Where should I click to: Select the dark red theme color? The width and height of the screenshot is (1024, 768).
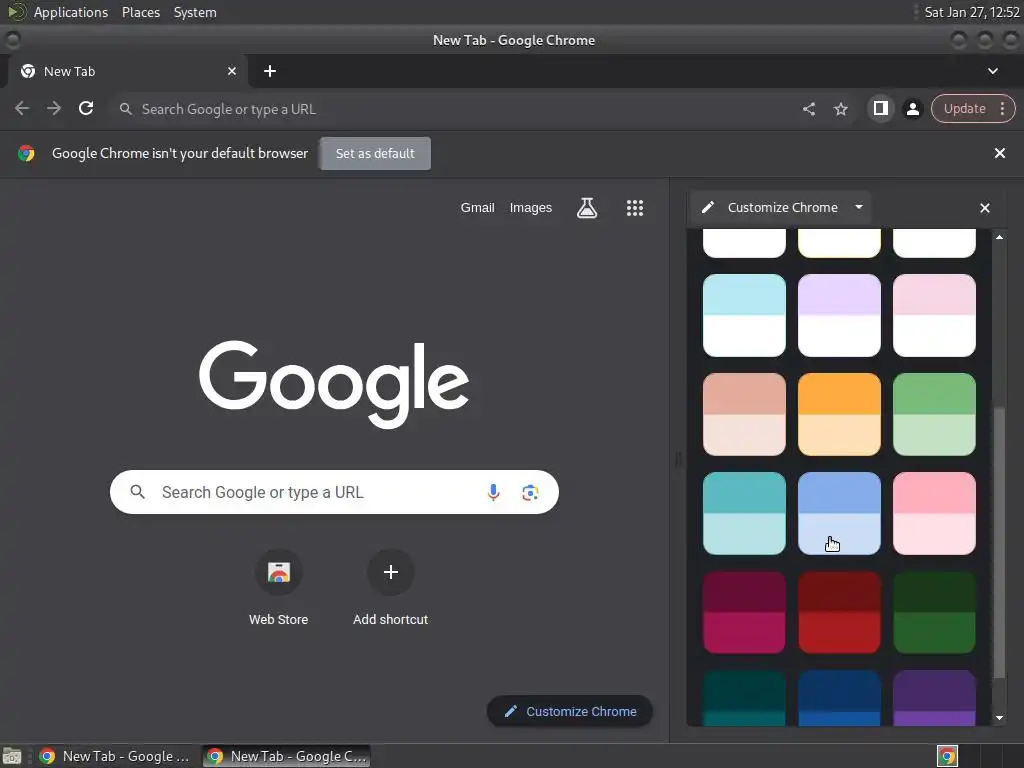click(839, 613)
